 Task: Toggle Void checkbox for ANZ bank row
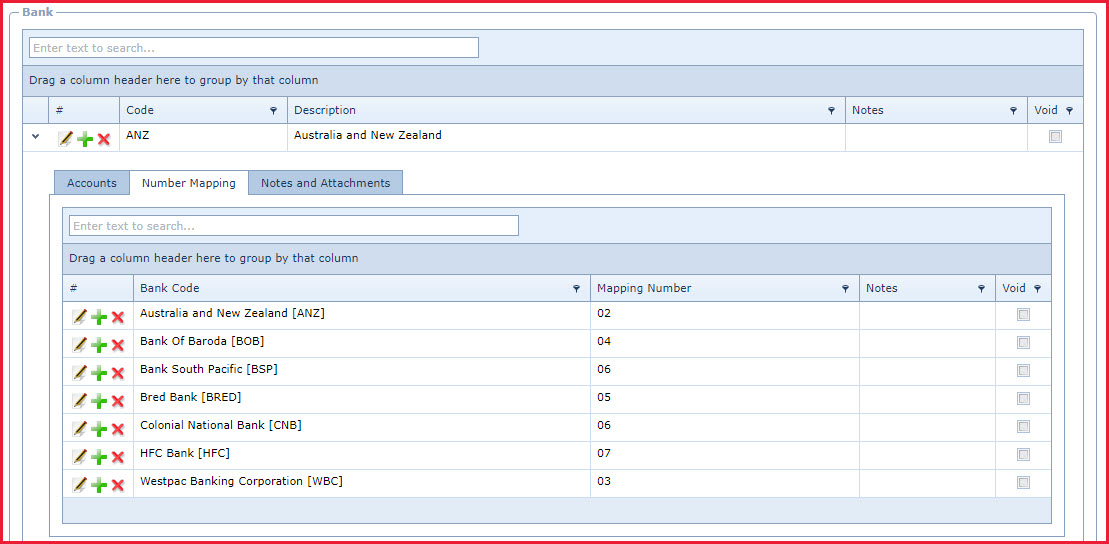(1055, 137)
